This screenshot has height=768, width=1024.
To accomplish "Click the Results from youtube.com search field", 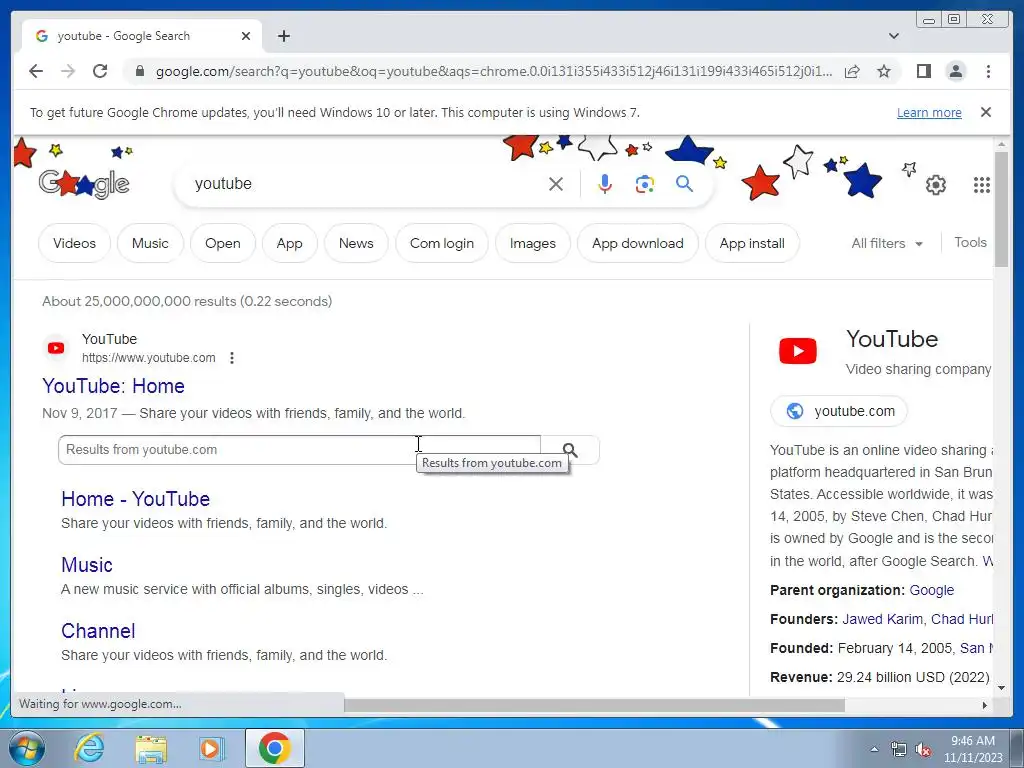I will pos(299,450).
